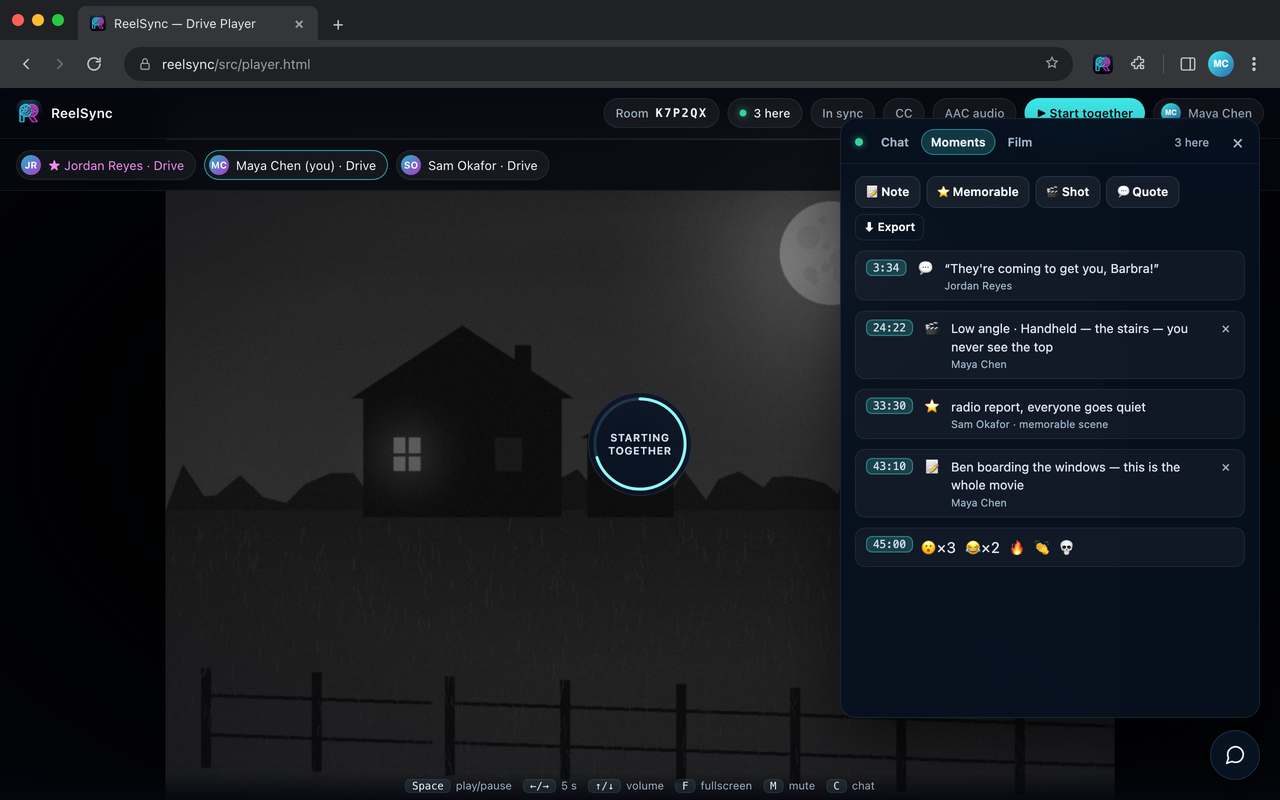Viewport: 1280px width, 800px height.
Task: Jump to the 45:00 reactions timestamp
Action: coord(889,545)
